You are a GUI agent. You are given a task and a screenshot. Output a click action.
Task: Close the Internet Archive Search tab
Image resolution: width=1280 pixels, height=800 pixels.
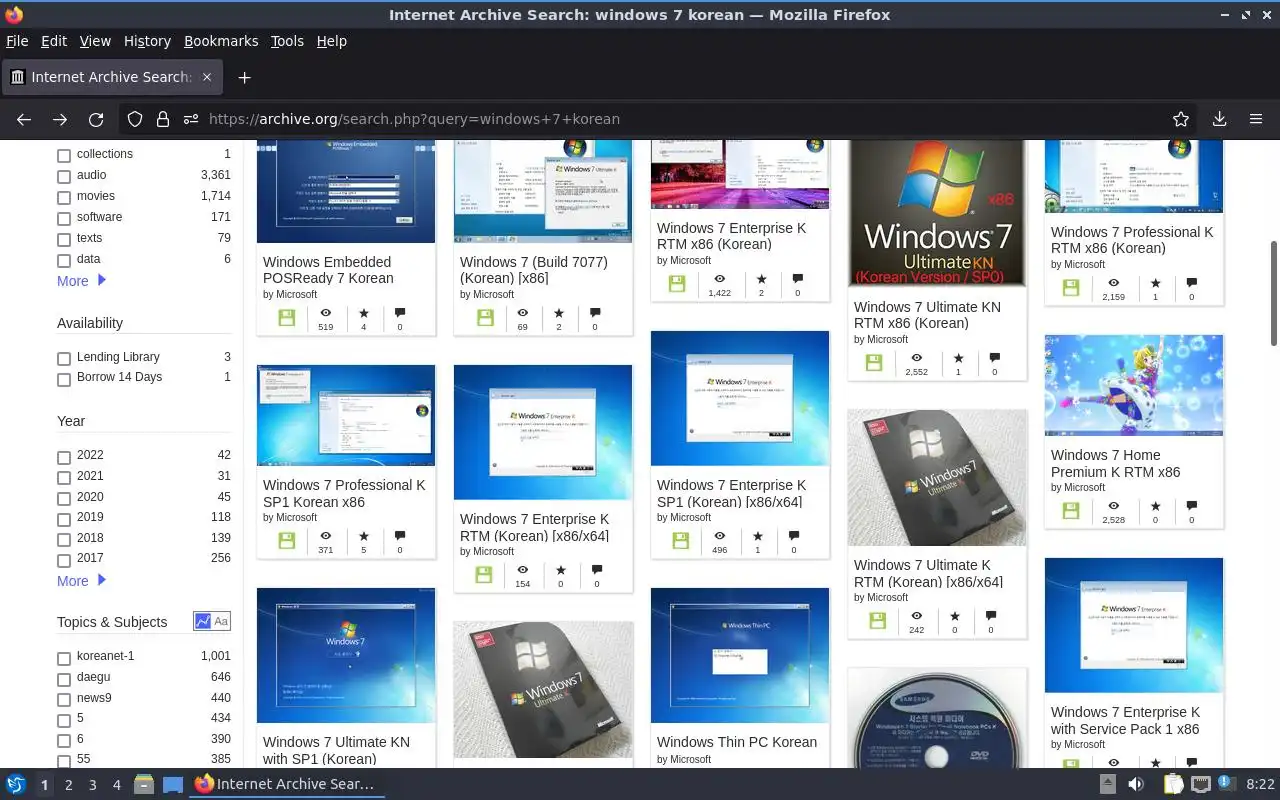point(207,77)
